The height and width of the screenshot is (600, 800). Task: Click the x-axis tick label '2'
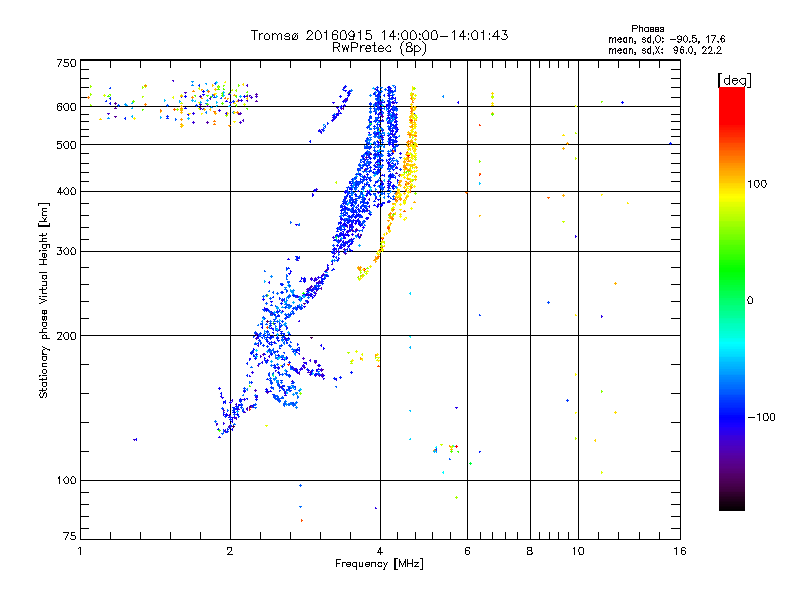[x=230, y=551]
